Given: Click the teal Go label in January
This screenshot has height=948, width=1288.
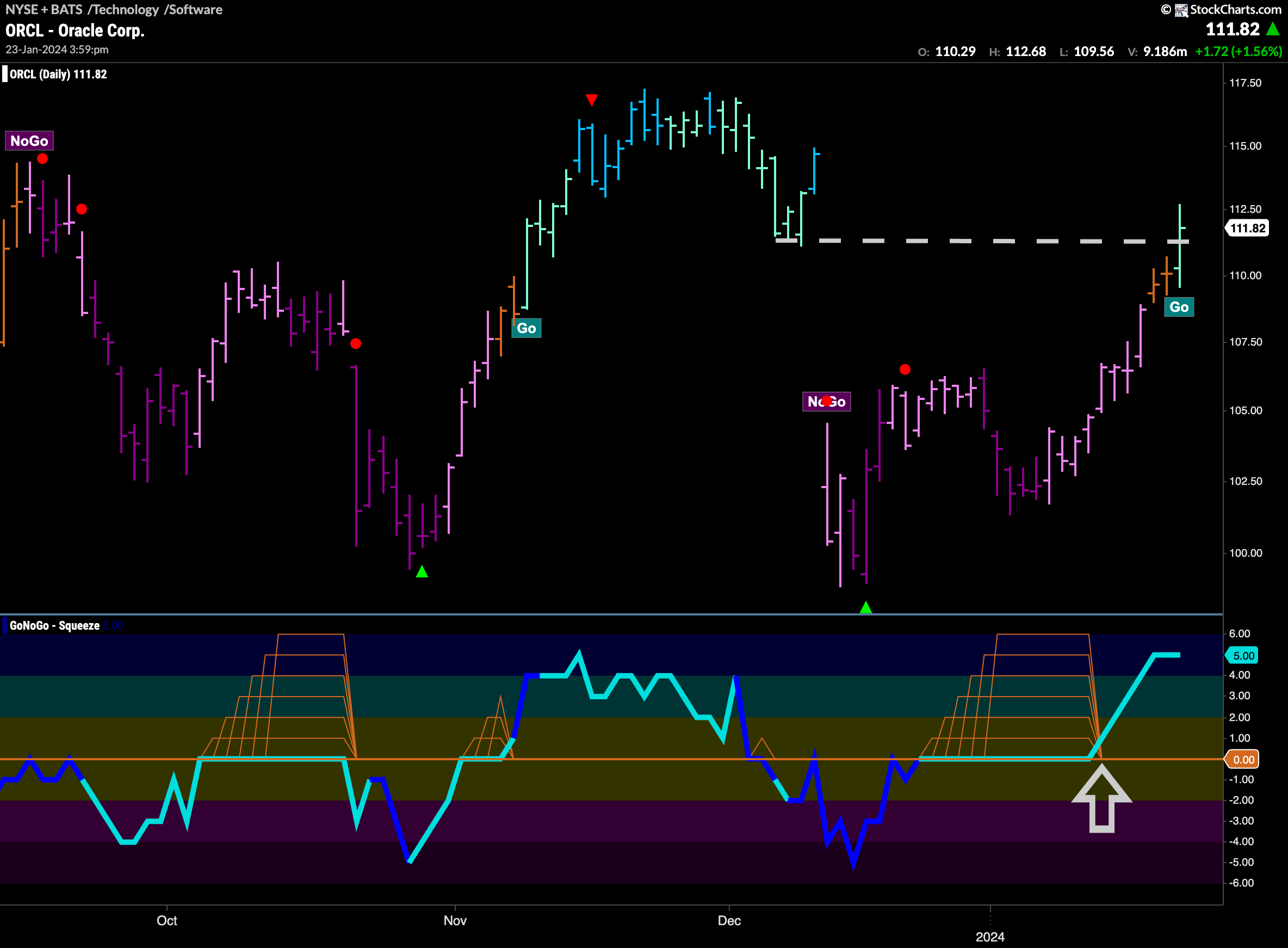Looking at the screenshot, I should pyautogui.click(x=1179, y=307).
